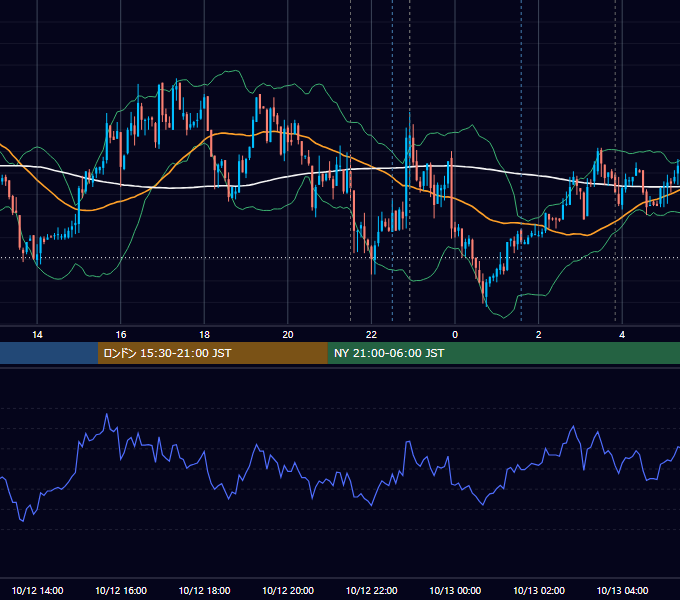Image resolution: width=680 pixels, height=600 pixels.
Task: Click the 0 hour axis label
Action: (455, 335)
